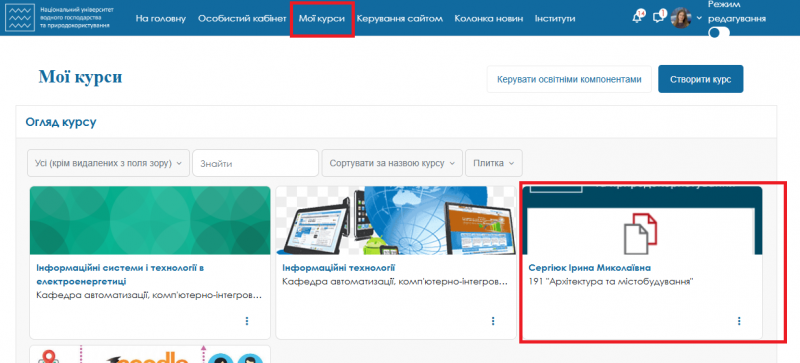
Task: Open the messages chat bubble icon
Action: 659,18
